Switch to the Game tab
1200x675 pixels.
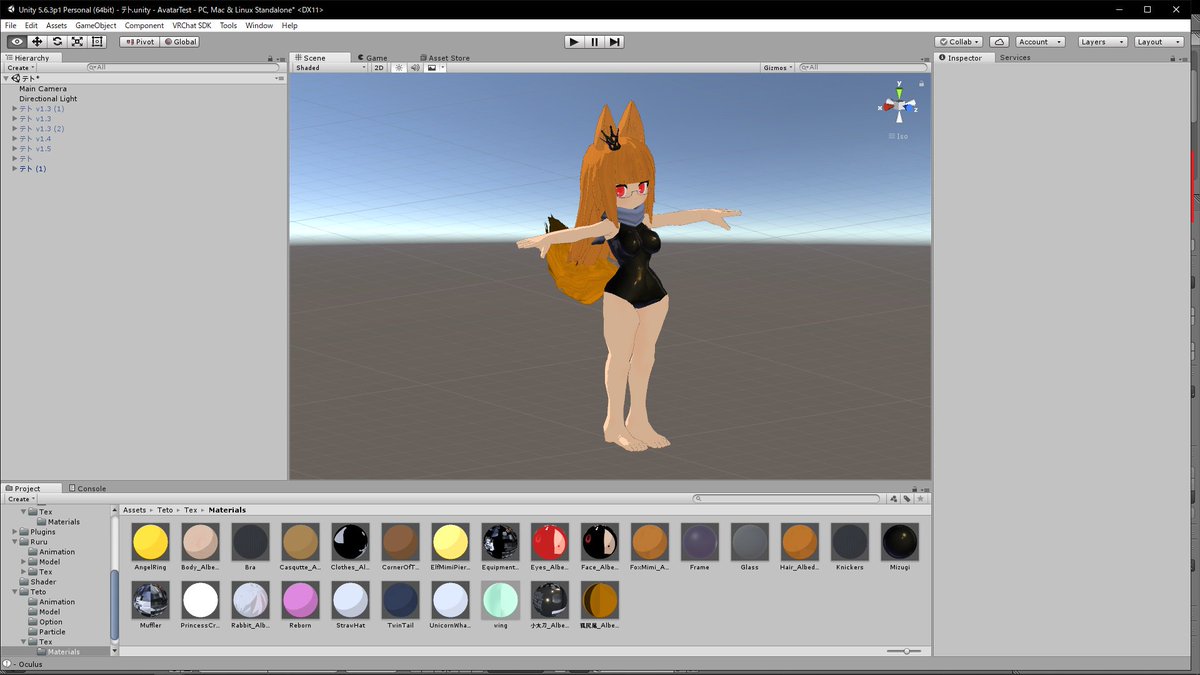click(371, 58)
